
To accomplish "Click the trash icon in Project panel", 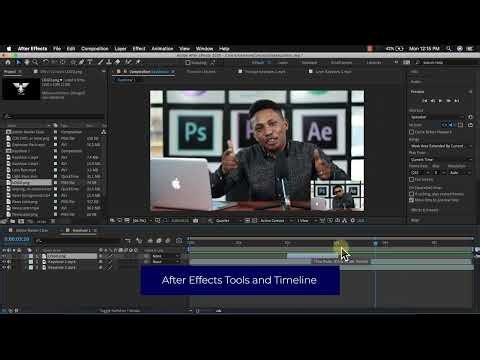I will (53, 221).
